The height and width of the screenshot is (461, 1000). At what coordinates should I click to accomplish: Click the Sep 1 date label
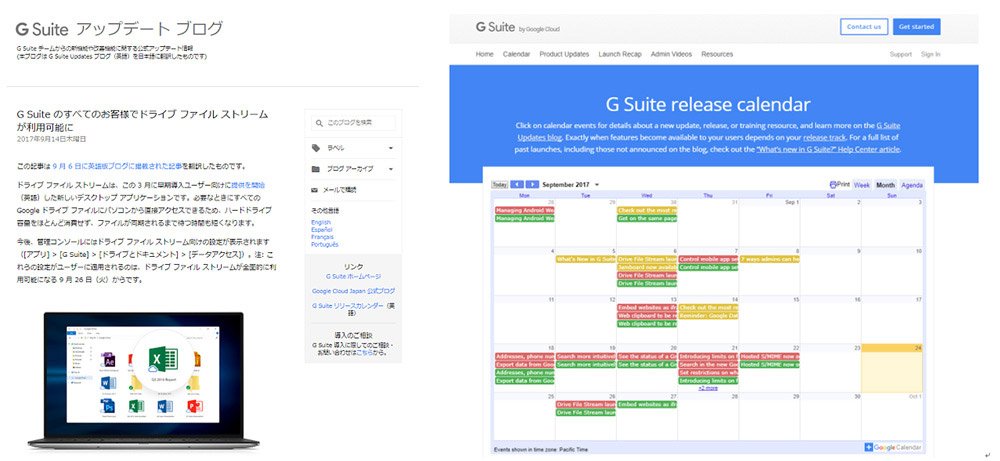[791, 202]
